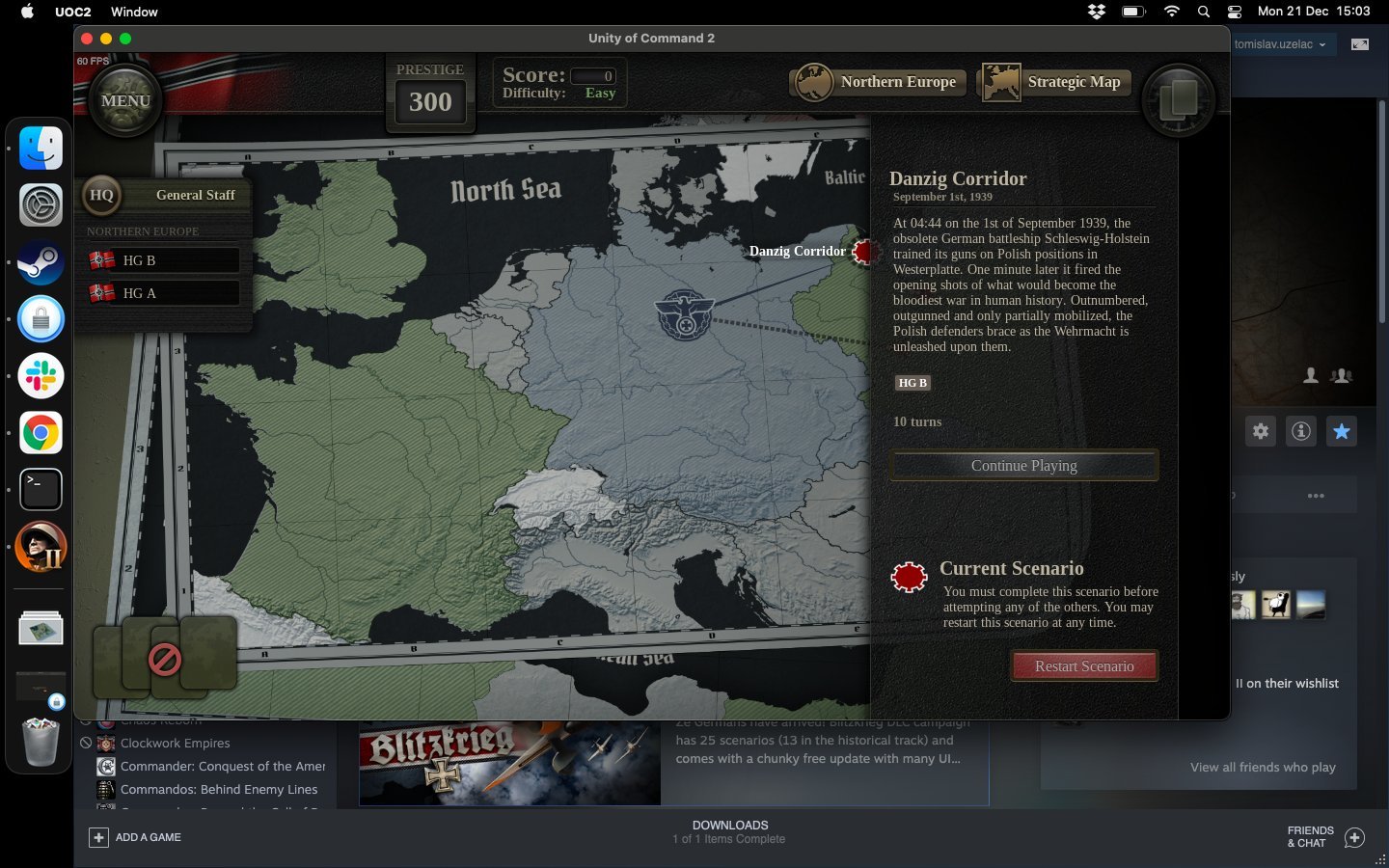
Task: Show Wi-Fi status in the menu bar
Action: [1171, 12]
